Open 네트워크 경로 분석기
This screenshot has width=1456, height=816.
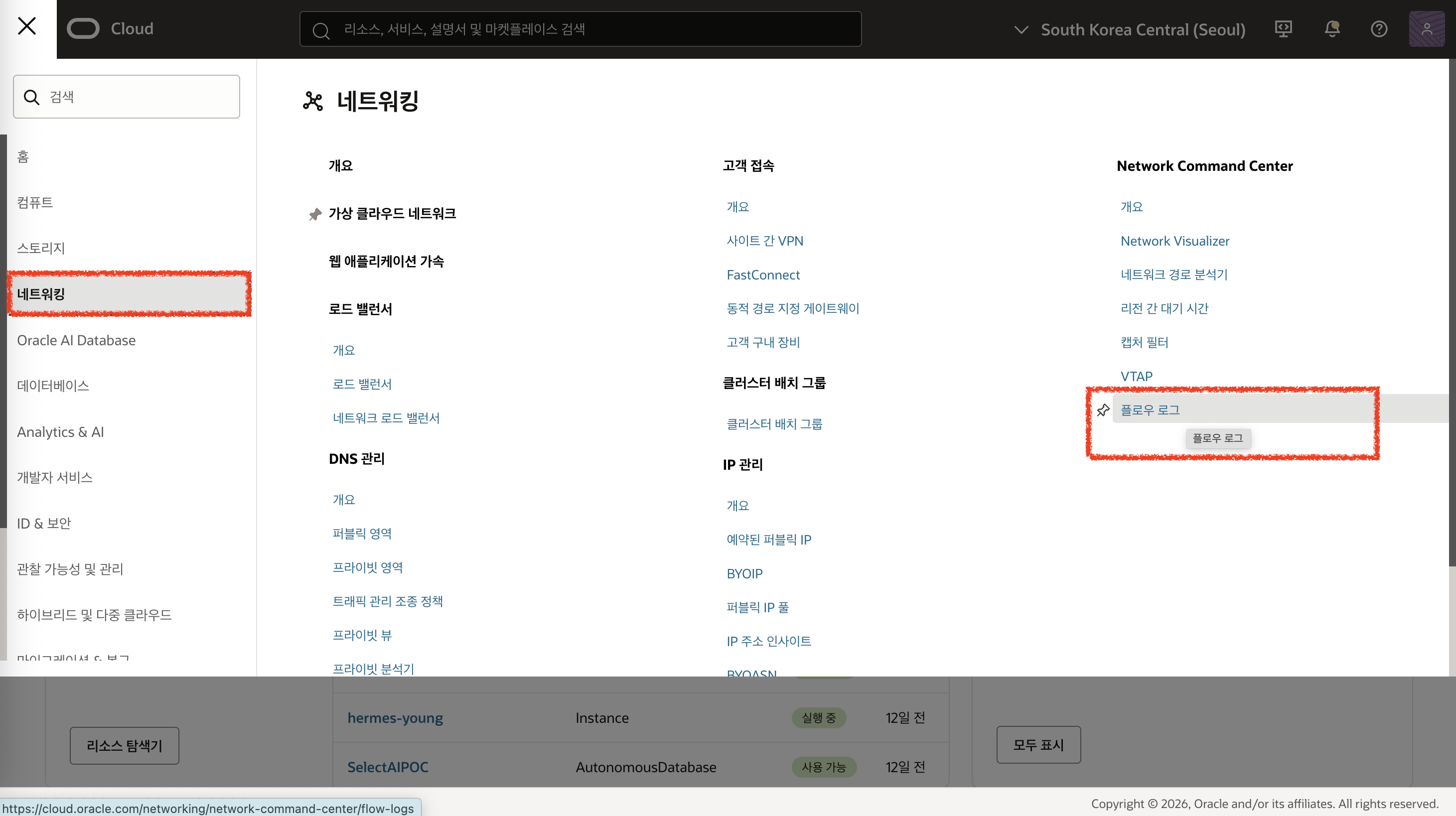(1174, 274)
